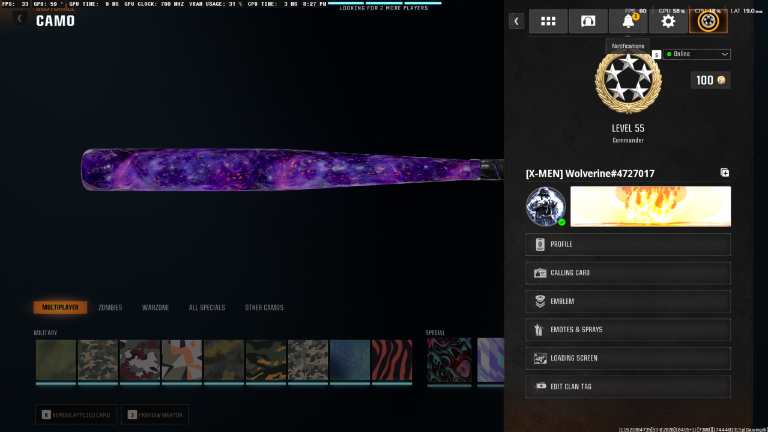Image resolution: width=768 pixels, height=432 pixels.
Task: Copy the player ID icon
Action: point(724,172)
